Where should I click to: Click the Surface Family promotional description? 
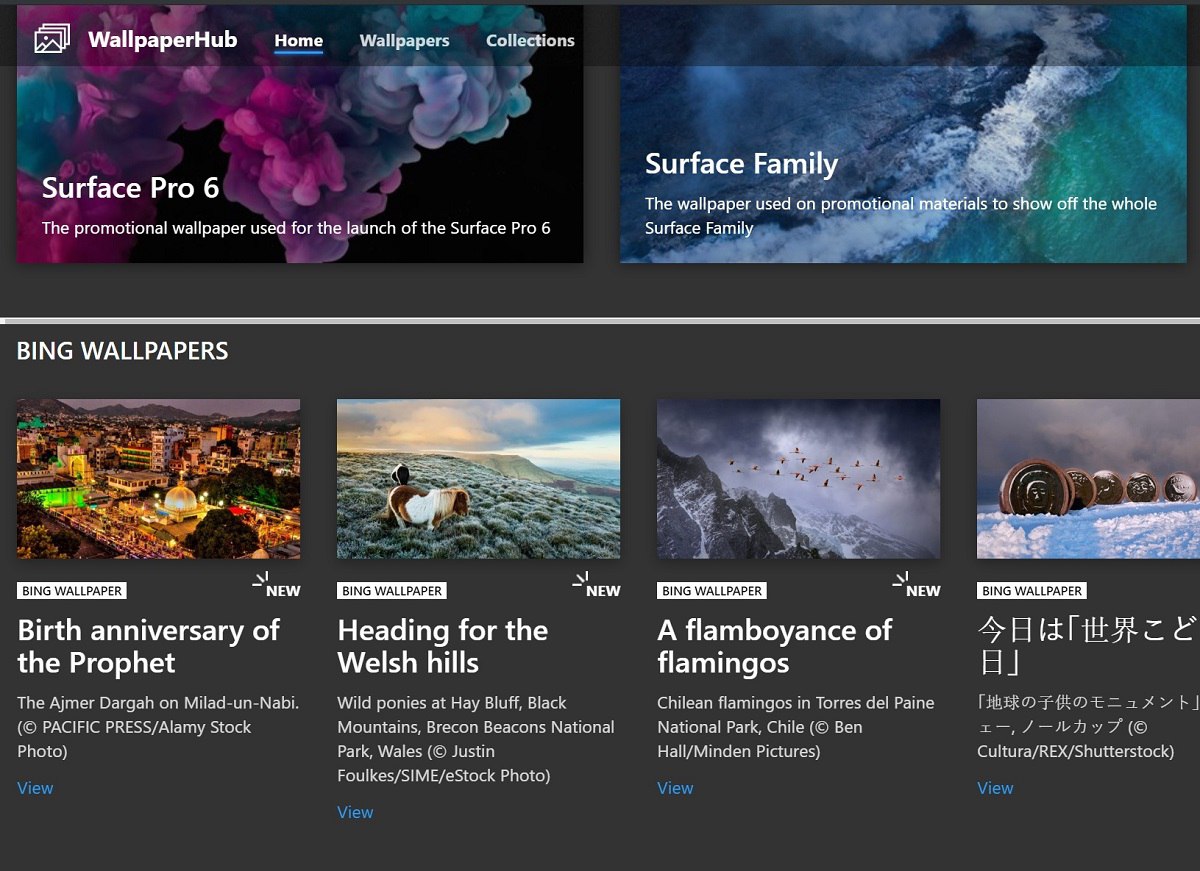901,216
